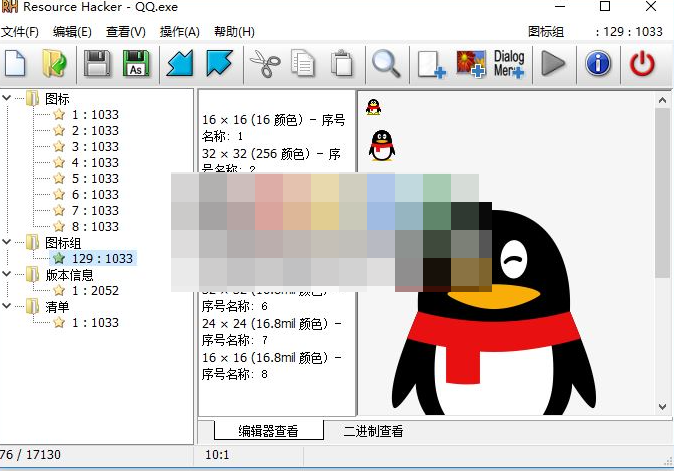Open the 文件(F) menu
The width and height of the screenshot is (674, 471).
tap(20, 32)
